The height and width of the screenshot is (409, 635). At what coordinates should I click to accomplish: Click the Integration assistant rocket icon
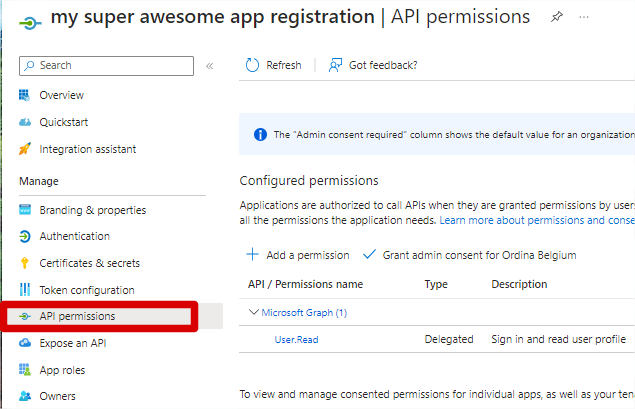pos(25,149)
